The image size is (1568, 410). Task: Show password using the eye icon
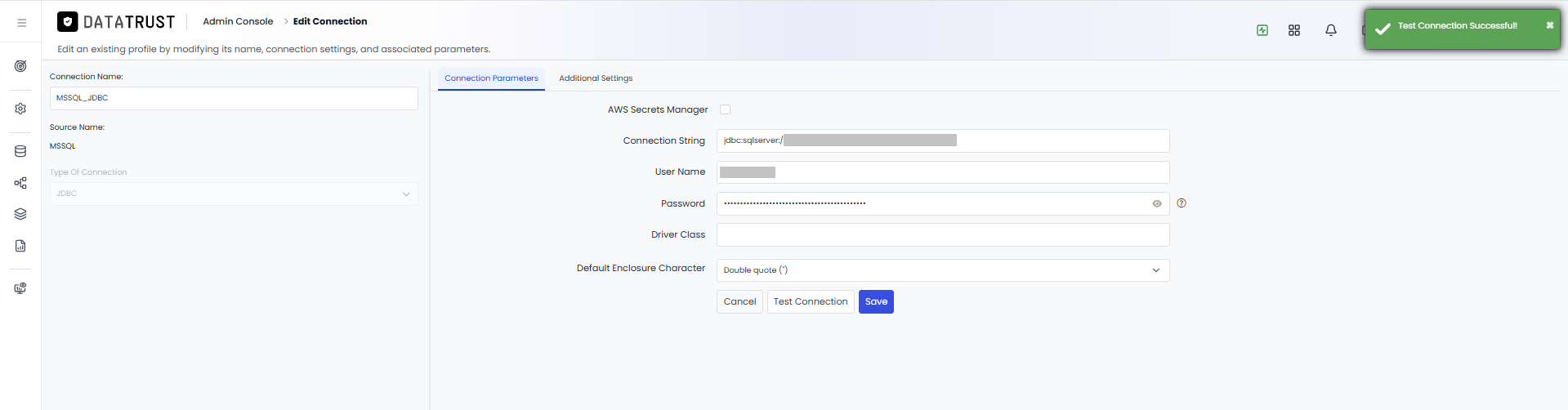(1157, 203)
